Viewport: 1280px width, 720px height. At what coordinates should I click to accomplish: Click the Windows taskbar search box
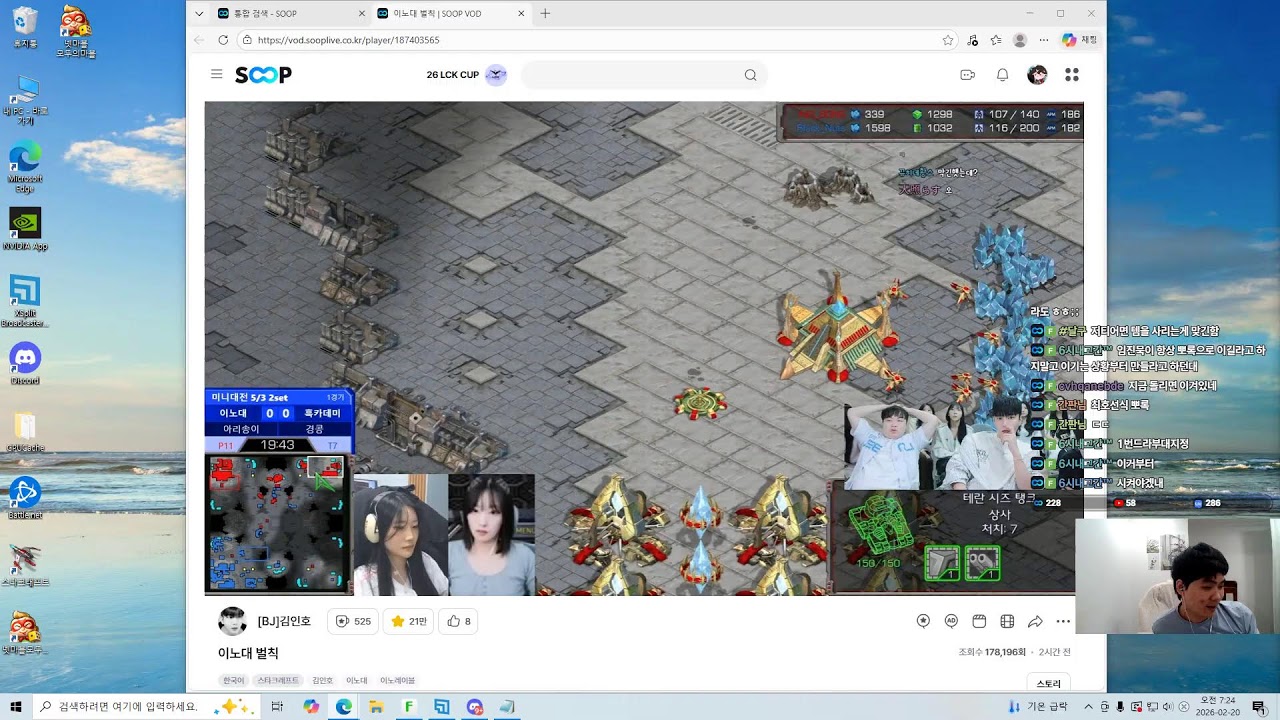[x=147, y=706]
